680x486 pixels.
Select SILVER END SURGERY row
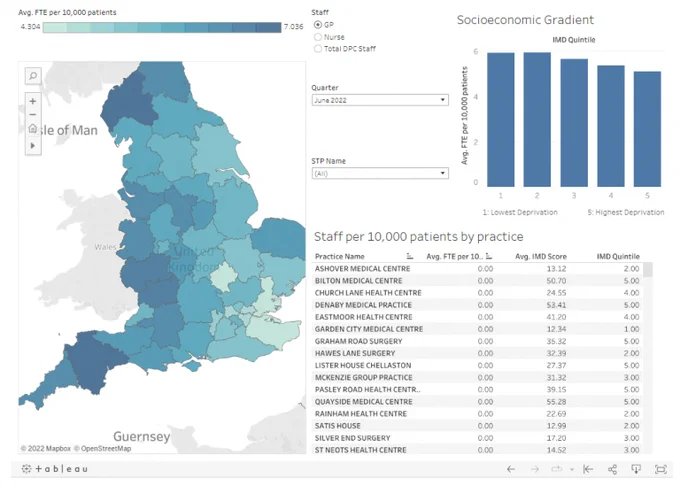tap(477, 438)
